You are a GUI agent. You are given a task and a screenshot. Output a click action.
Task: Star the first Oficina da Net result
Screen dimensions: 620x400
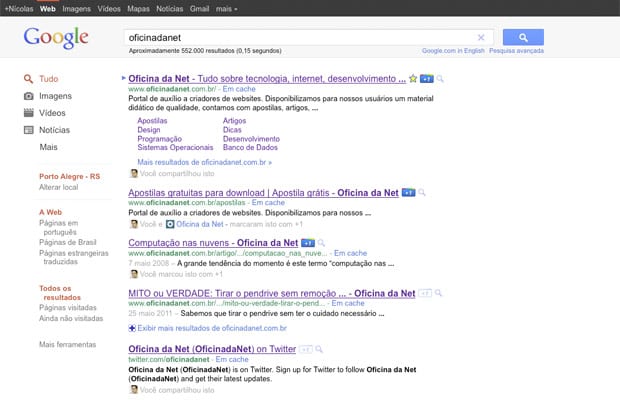tap(413, 78)
